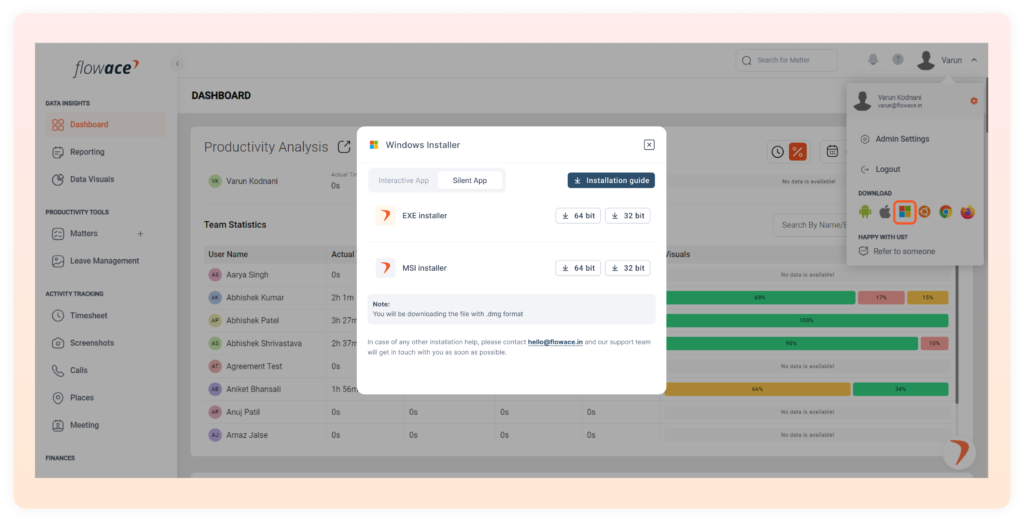The height and width of the screenshot is (523, 1024).
Task: Click Refer to someone link
Action: 897,251
